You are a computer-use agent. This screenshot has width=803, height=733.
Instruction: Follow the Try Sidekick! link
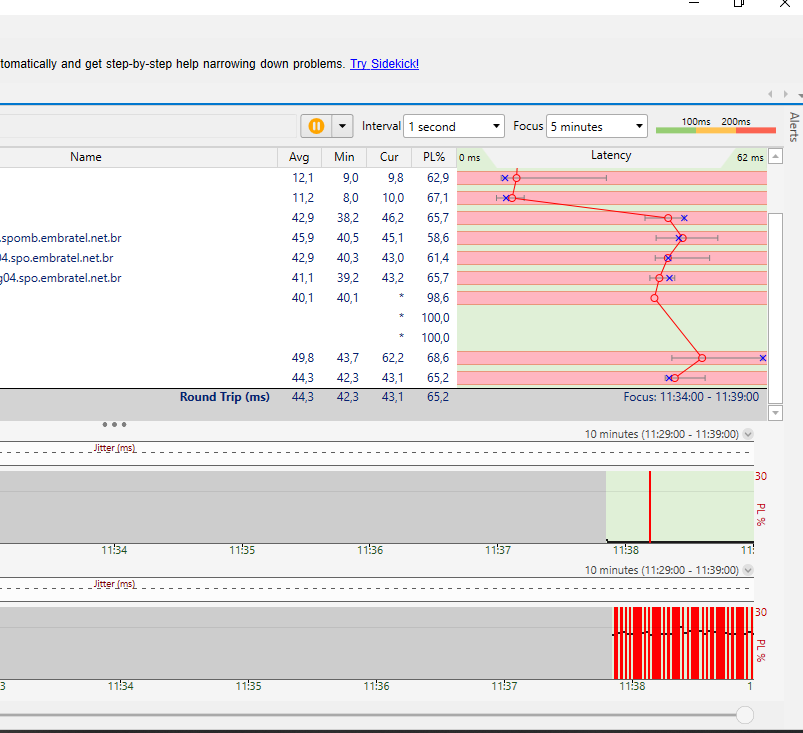click(x=384, y=64)
